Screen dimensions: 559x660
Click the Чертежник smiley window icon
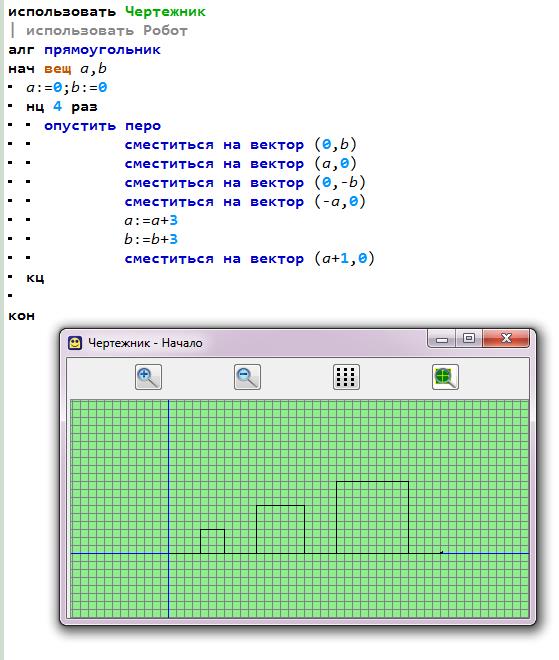click(75, 343)
